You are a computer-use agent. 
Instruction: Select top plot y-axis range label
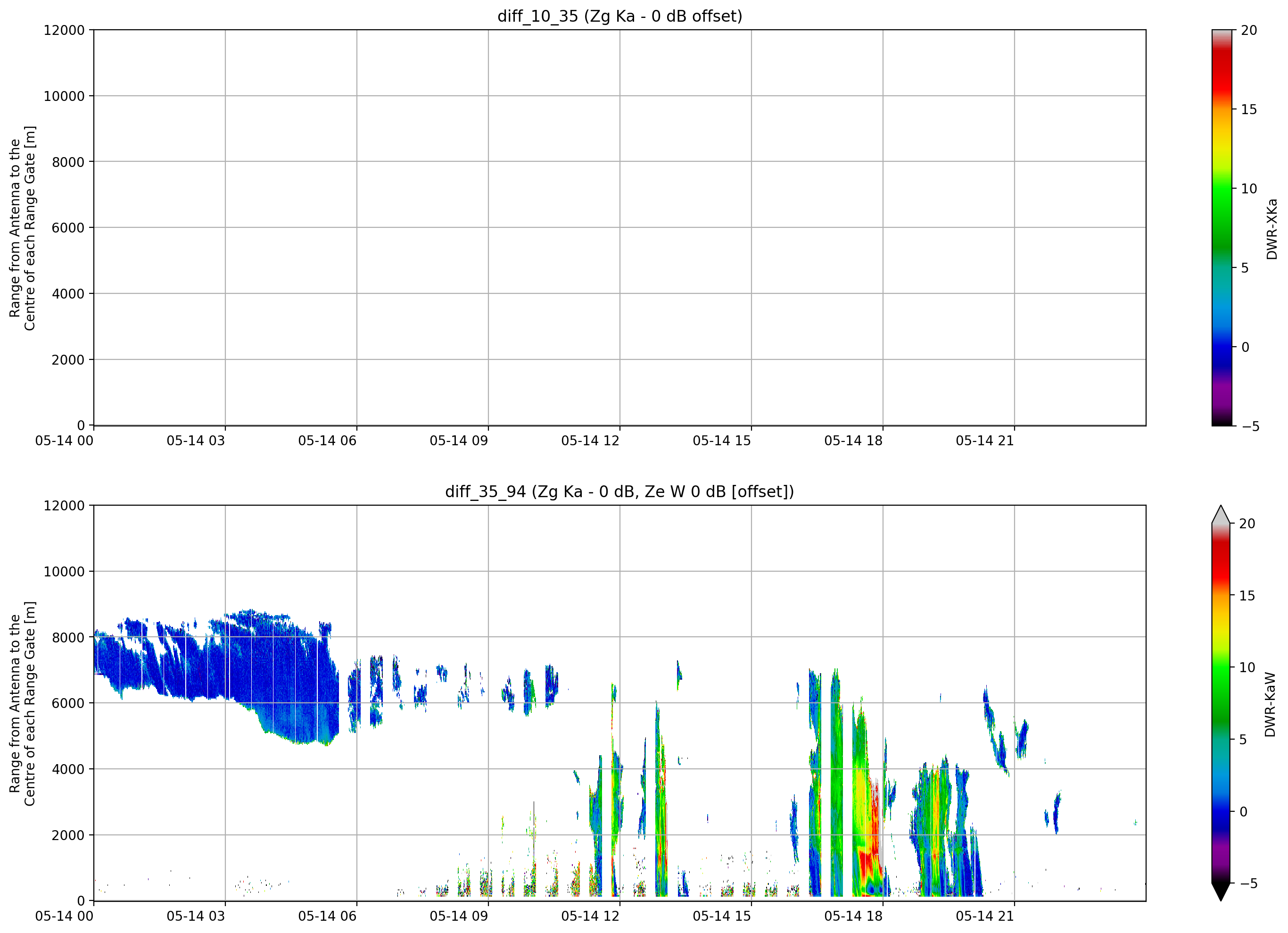(22, 228)
